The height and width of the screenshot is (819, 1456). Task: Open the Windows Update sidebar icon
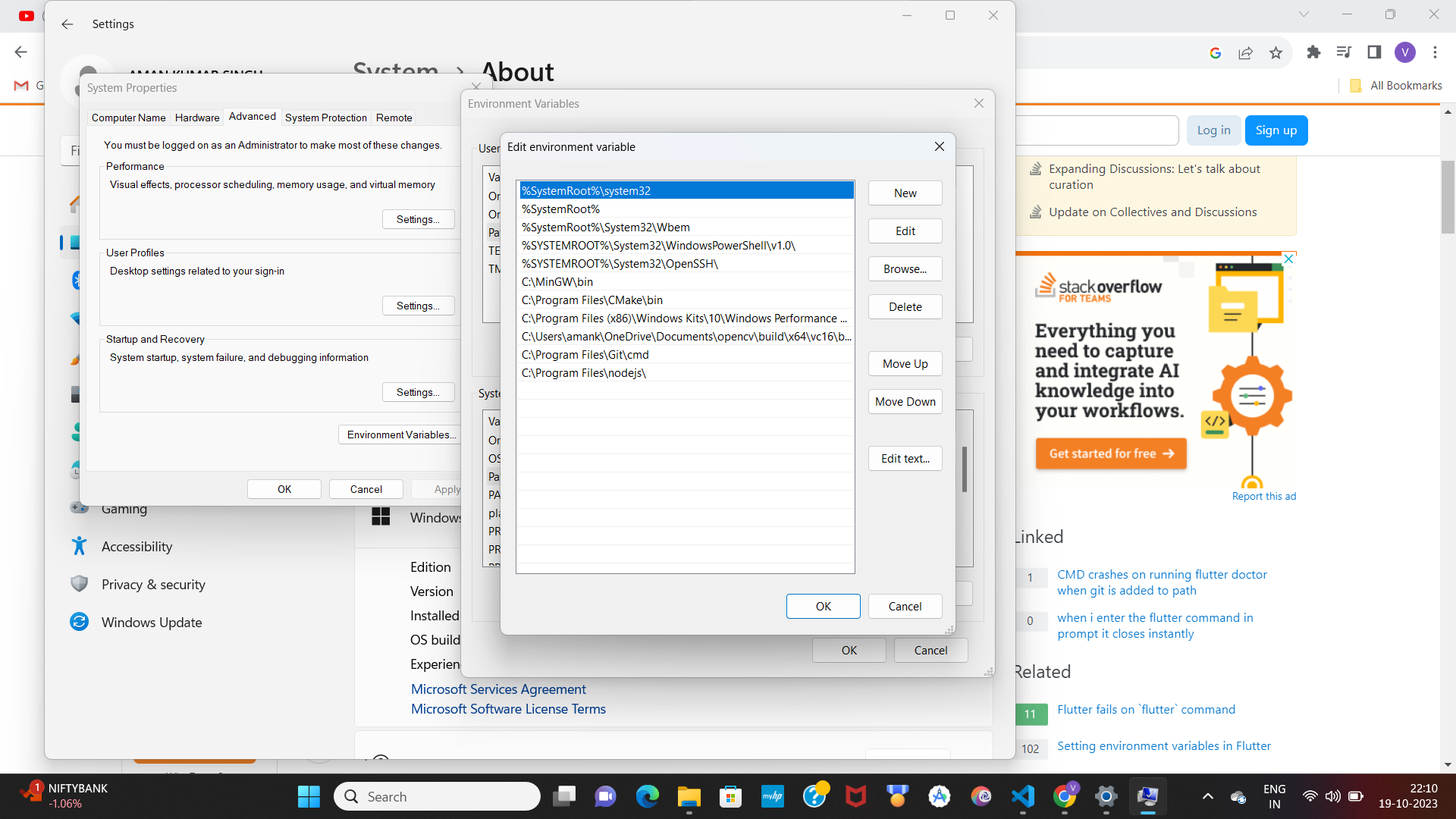point(79,622)
